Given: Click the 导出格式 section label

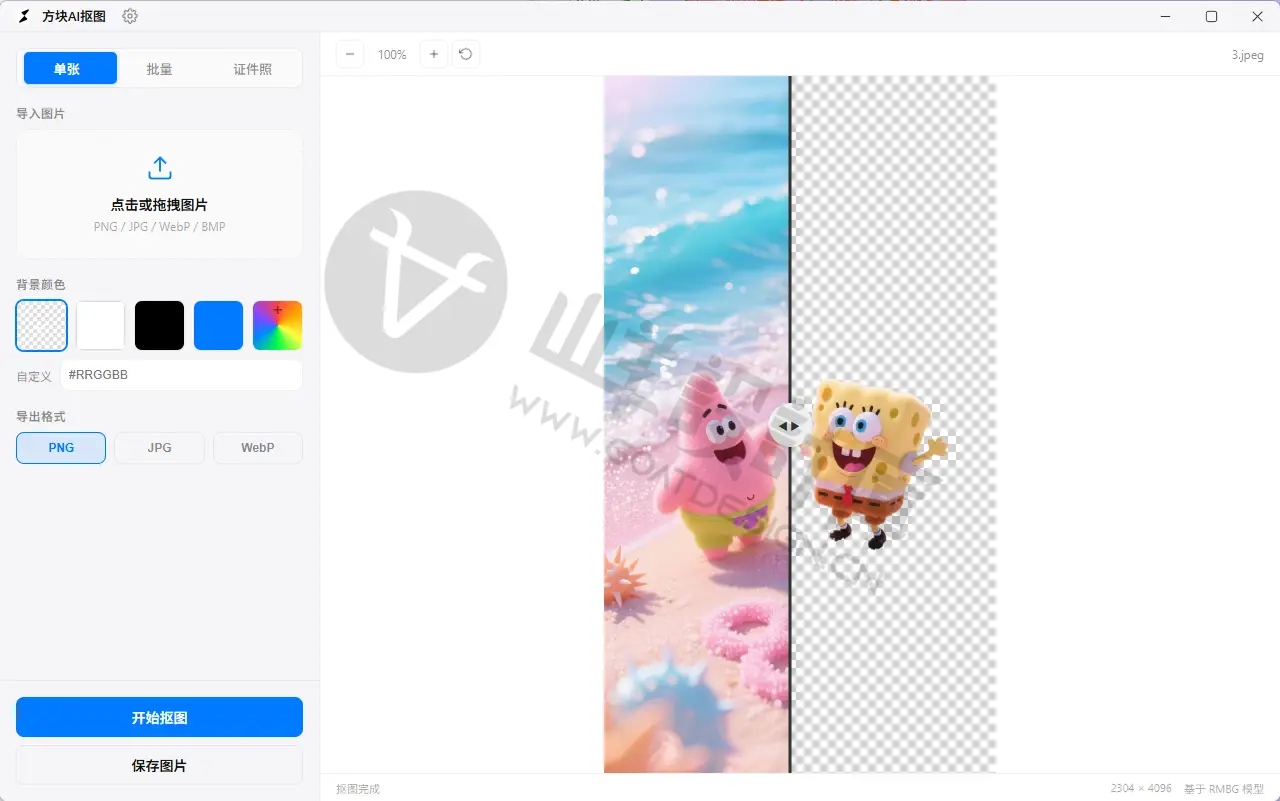Looking at the screenshot, I should click(41, 416).
